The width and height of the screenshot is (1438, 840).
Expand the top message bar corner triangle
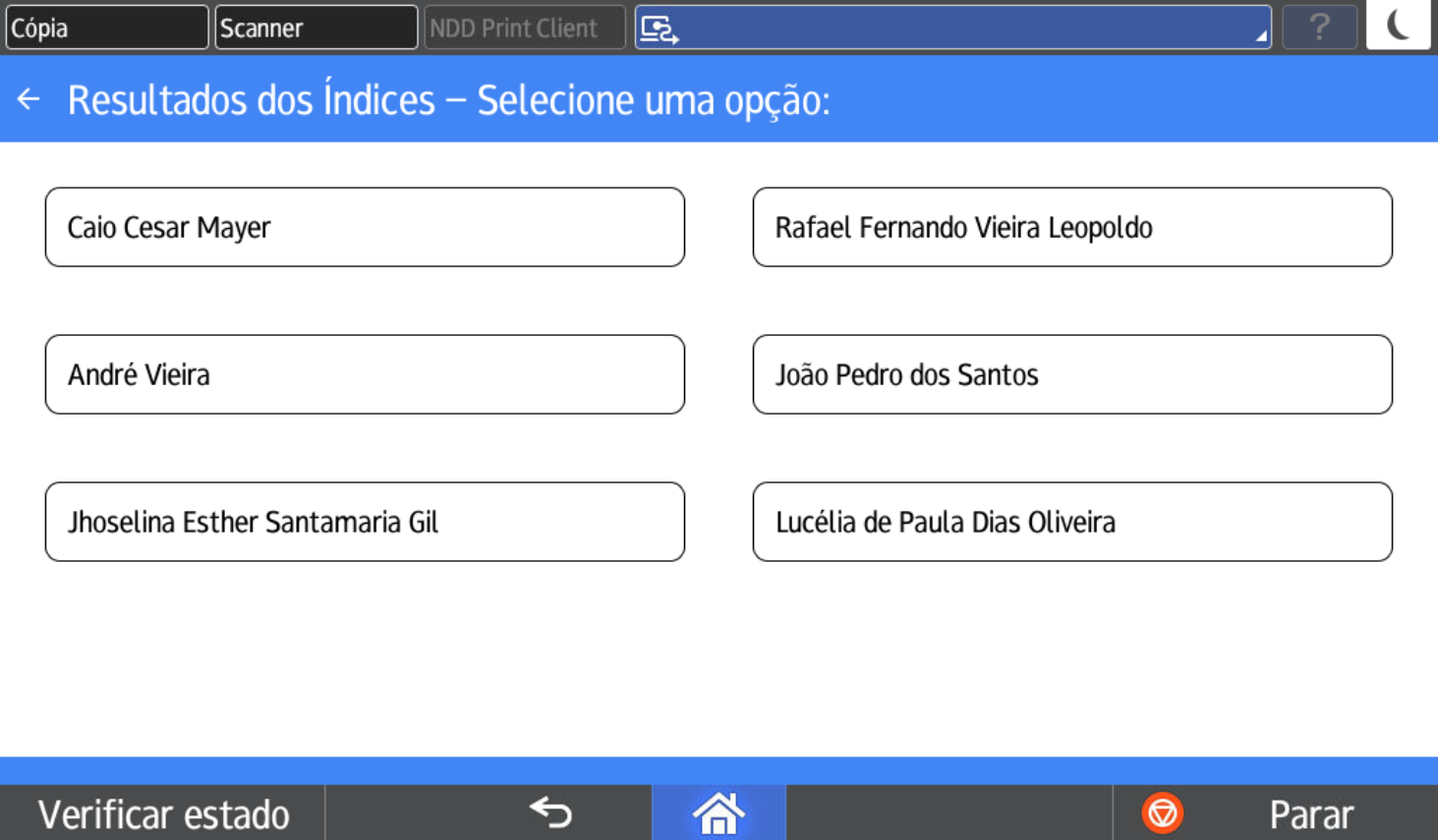[1260, 36]
